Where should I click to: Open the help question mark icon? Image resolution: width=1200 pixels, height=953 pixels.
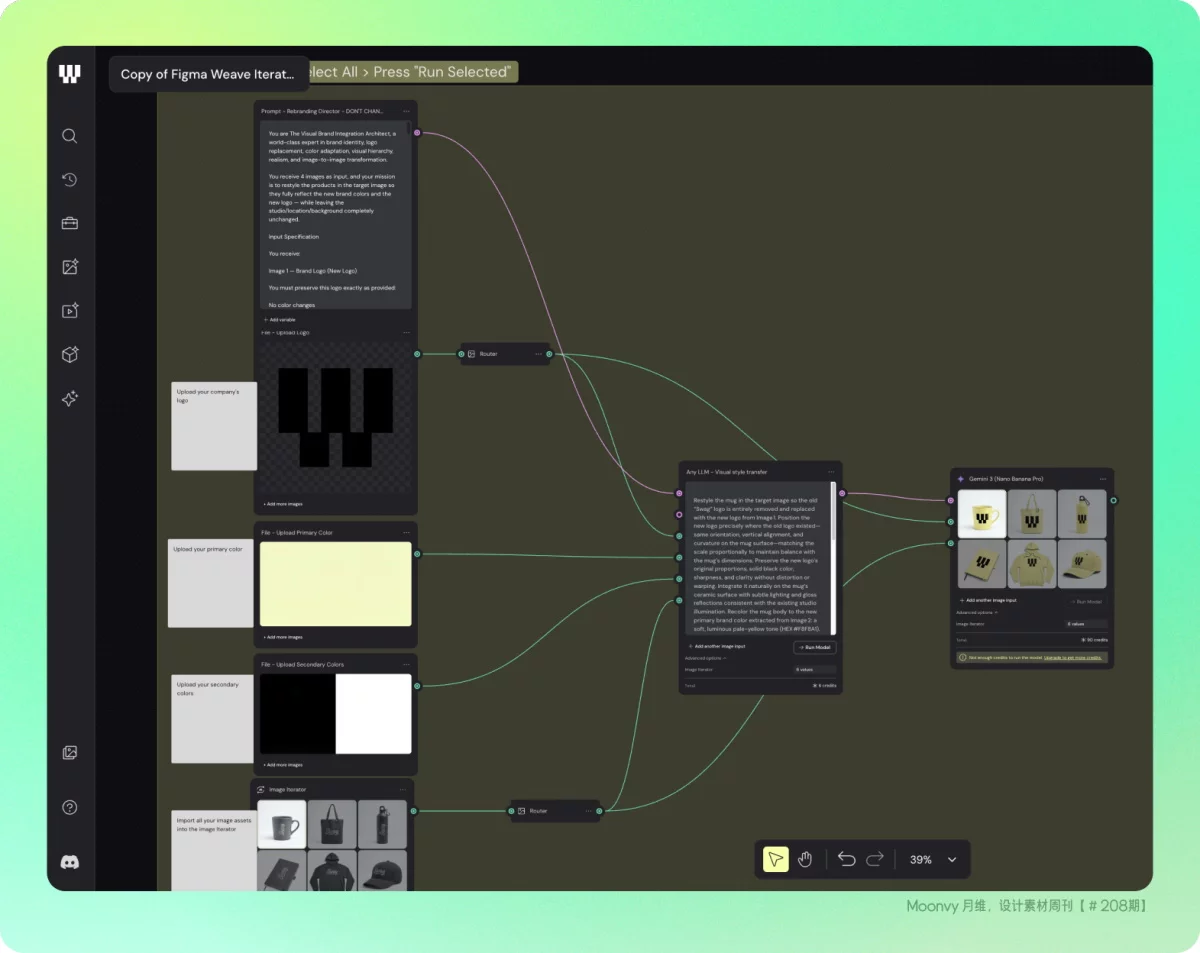[69, 807]
